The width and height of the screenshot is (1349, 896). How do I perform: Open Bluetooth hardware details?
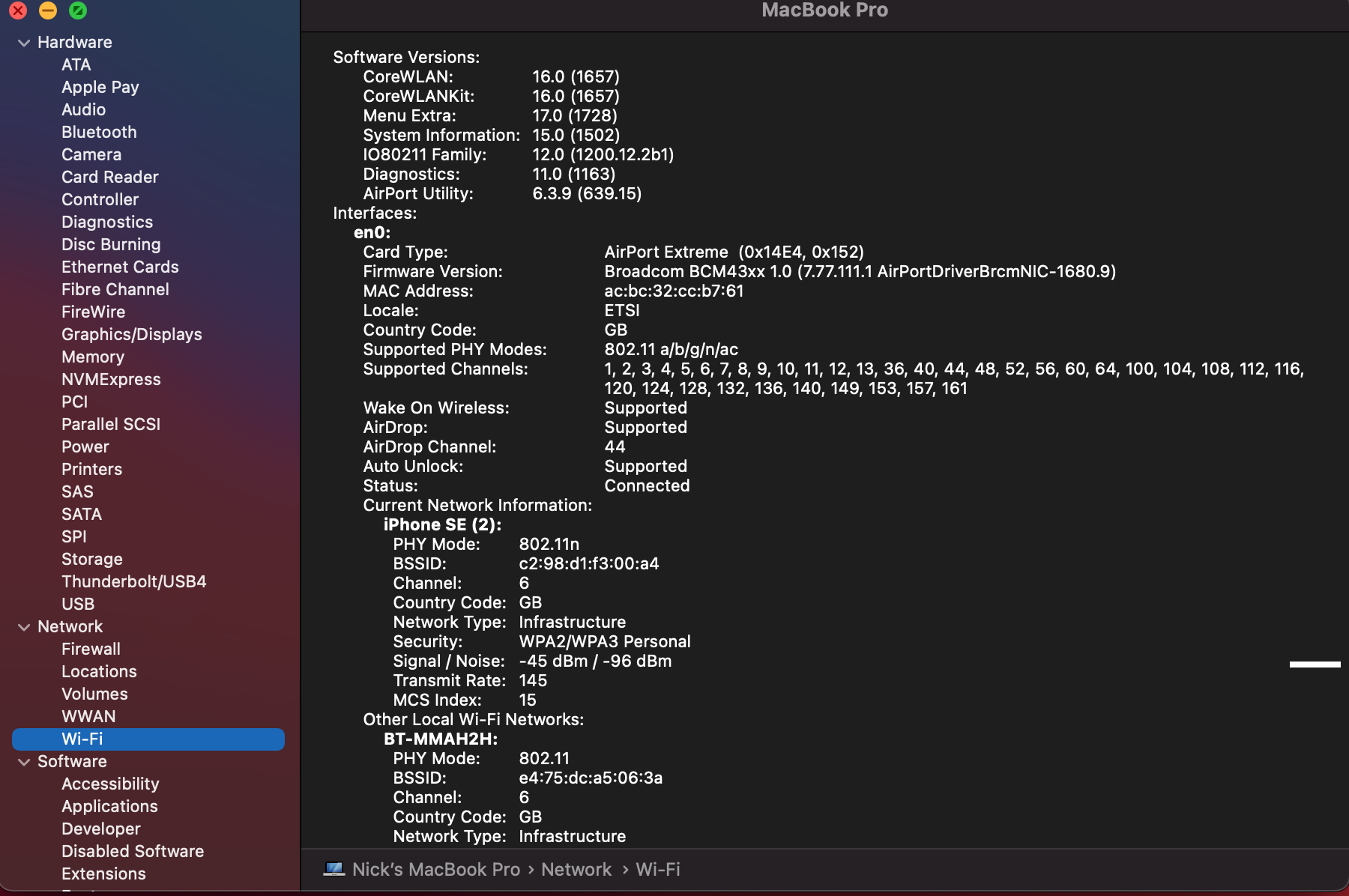tap(99, 133)
